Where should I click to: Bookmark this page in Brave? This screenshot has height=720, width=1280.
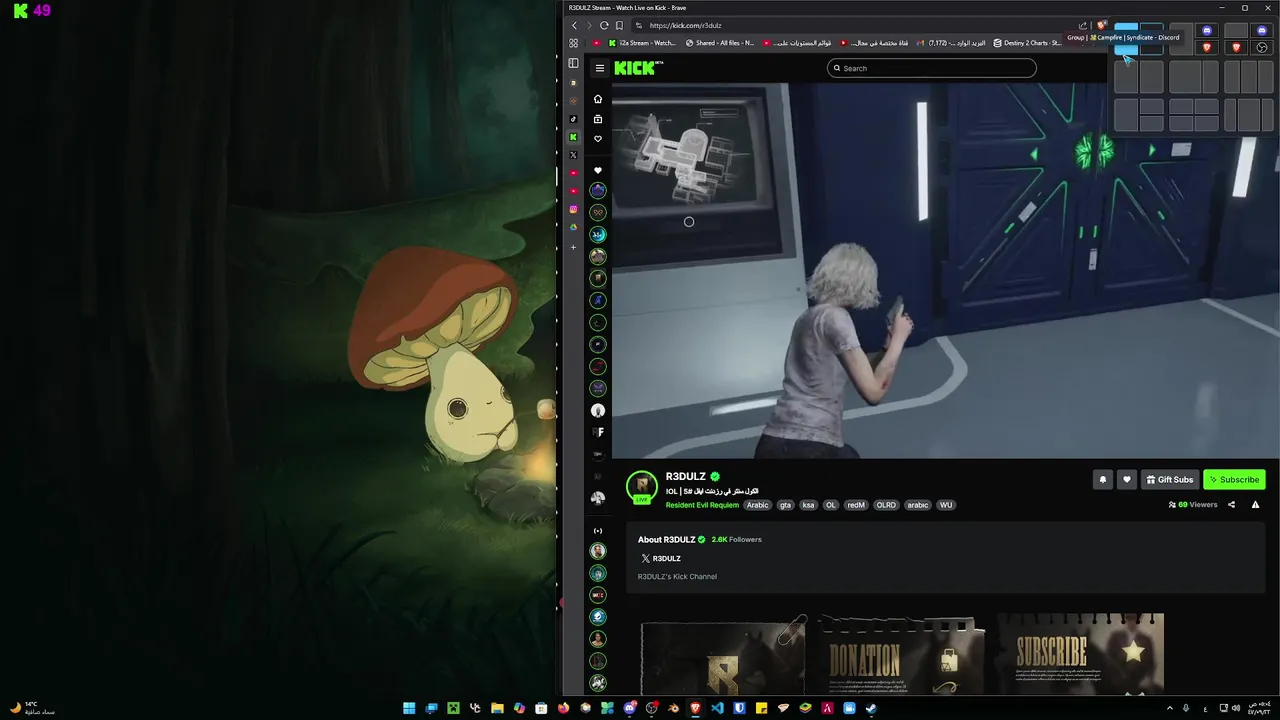tap(619, 25)
